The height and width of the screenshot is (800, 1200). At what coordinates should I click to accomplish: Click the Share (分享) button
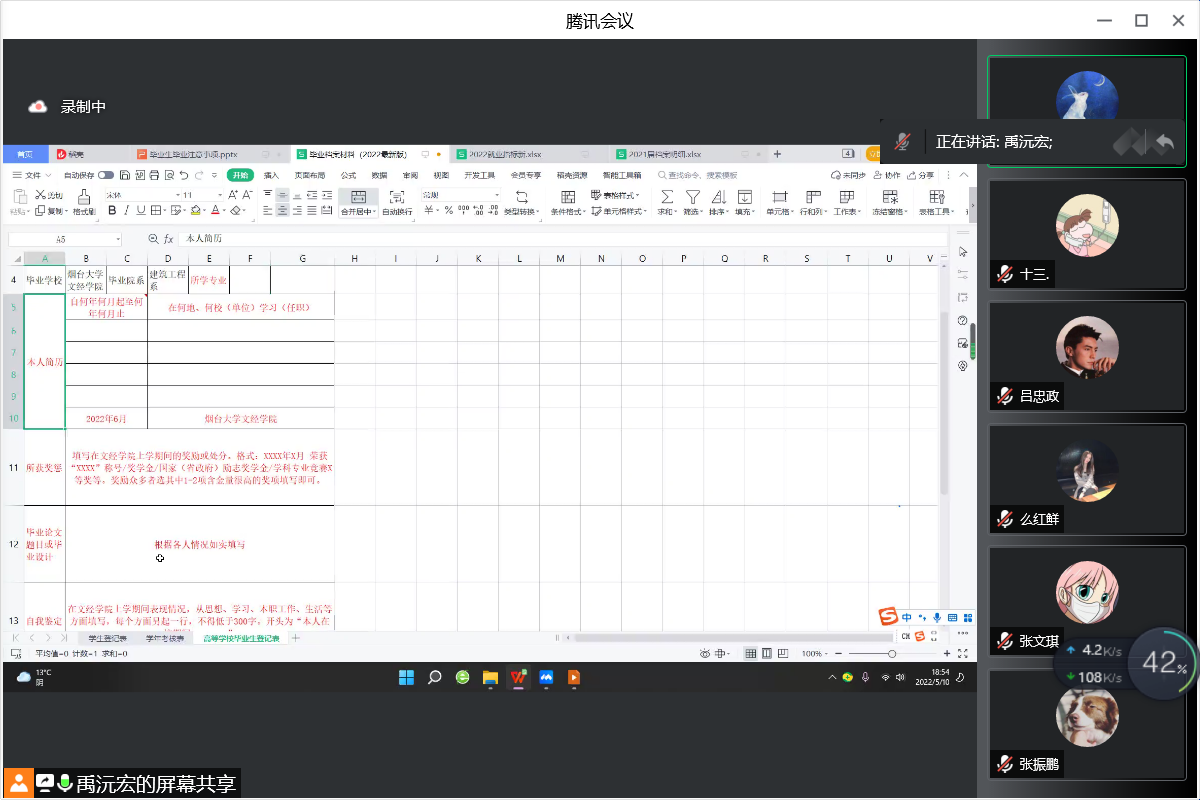pyautogui.click(x=921, y=175)
